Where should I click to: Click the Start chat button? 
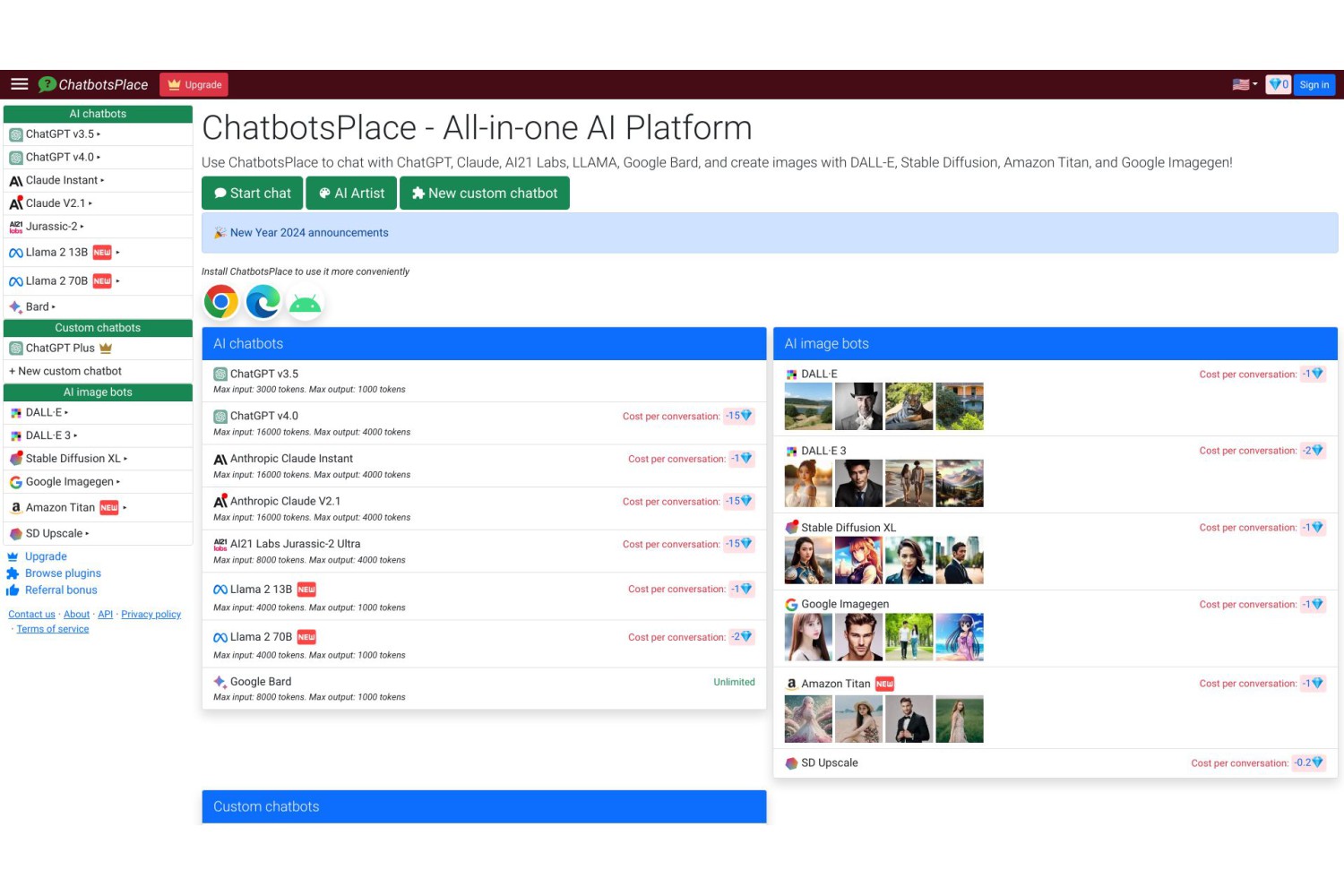(x=252, y=193)
